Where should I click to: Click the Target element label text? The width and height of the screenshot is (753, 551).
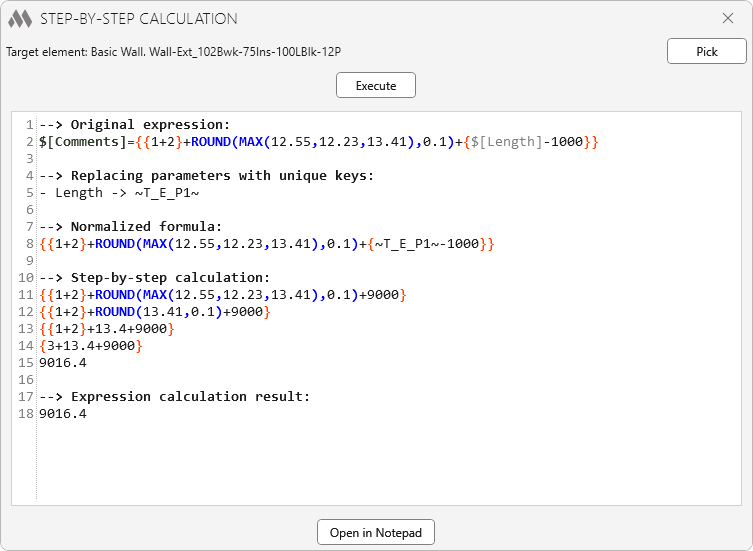tap(180, 52)
